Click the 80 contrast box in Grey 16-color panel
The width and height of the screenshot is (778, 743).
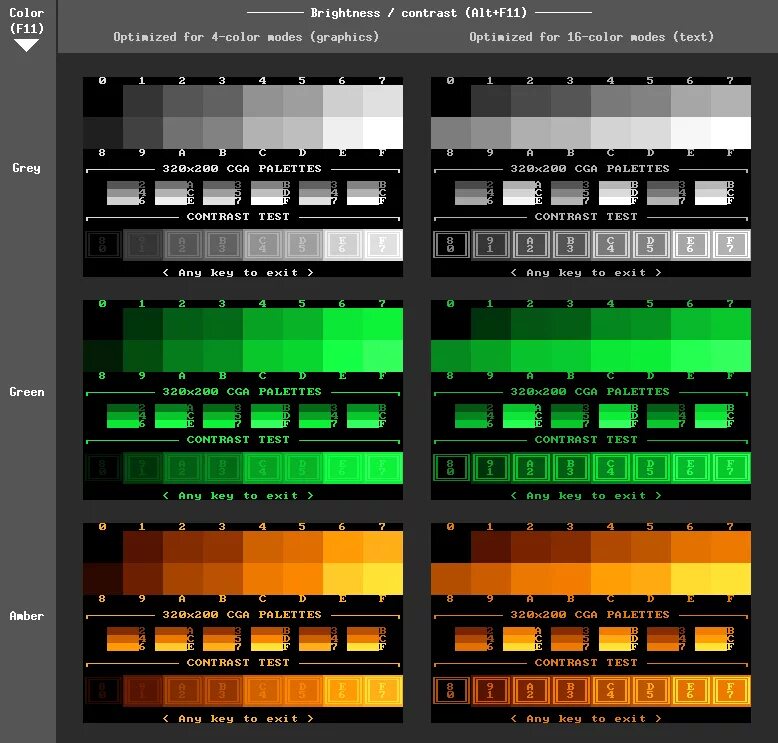click(x=451, y=244)
